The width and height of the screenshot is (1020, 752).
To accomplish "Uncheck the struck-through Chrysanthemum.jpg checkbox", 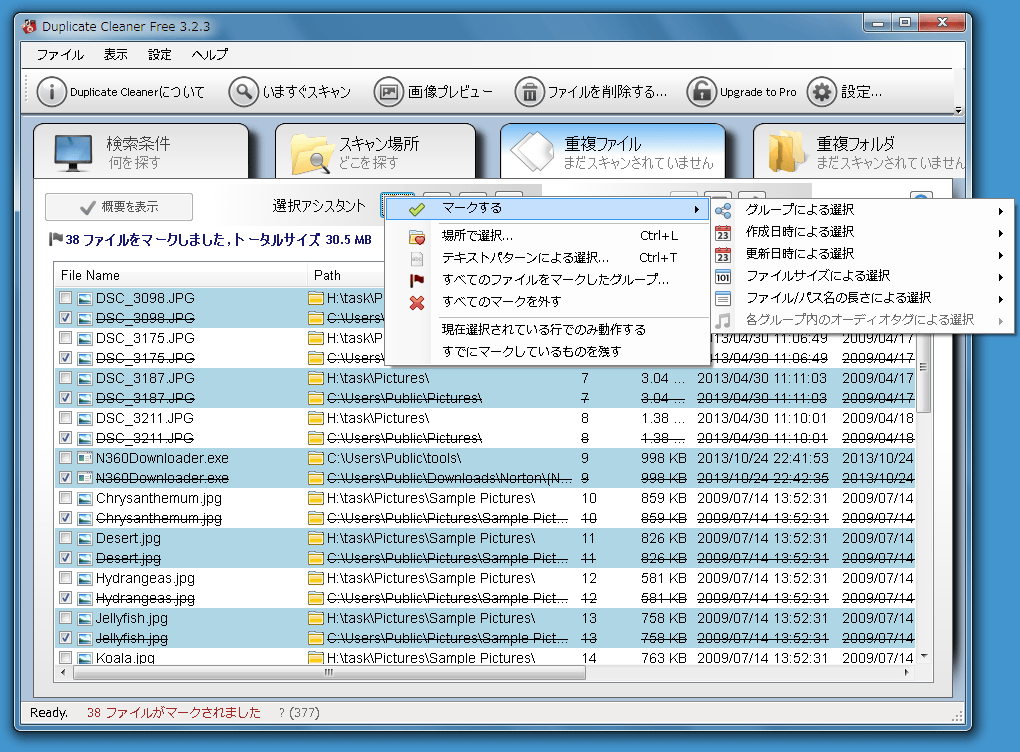I will pyautogui.click(x=65, y=518).
